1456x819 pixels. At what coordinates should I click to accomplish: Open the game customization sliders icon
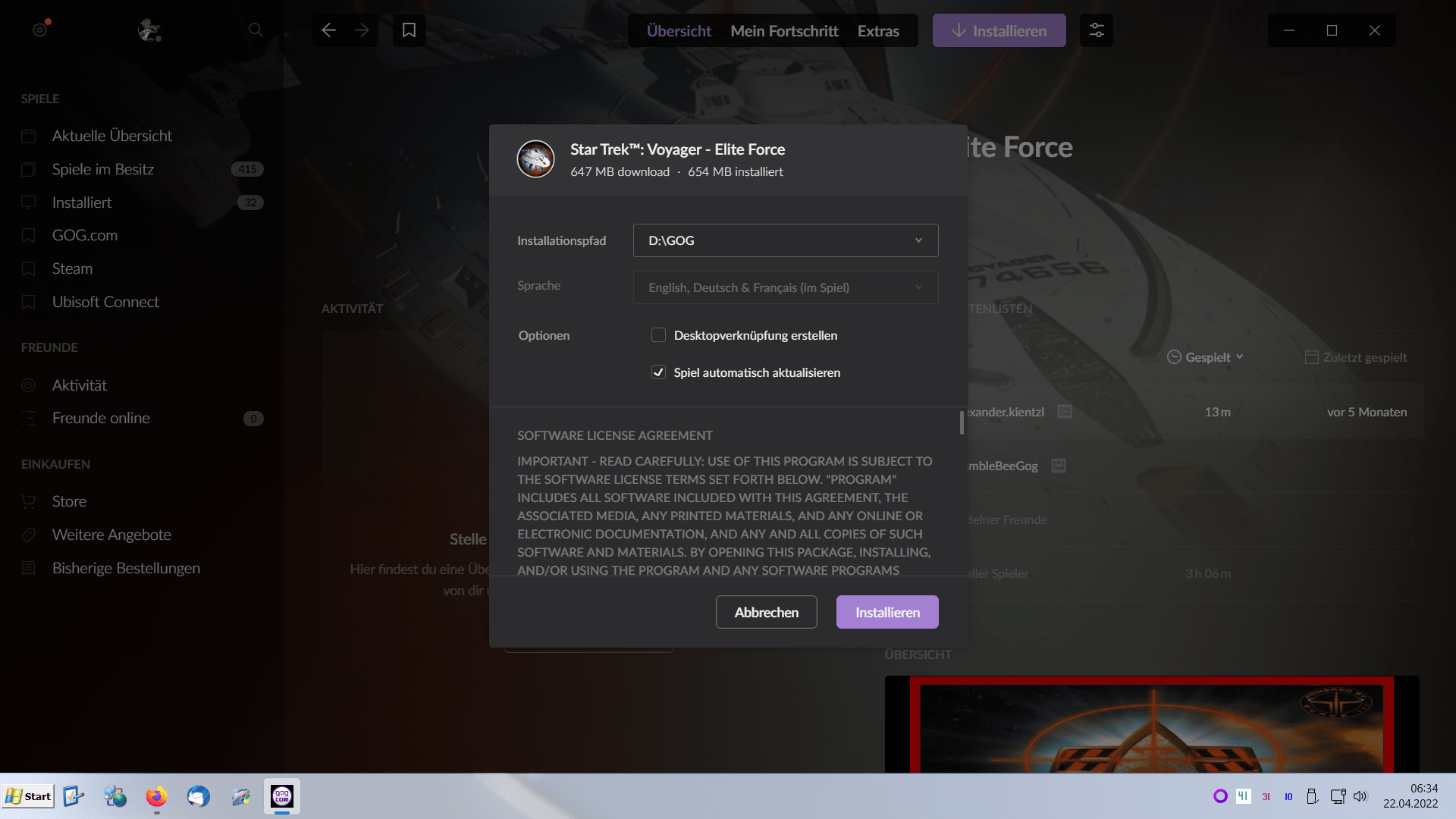click(1097, 30)
